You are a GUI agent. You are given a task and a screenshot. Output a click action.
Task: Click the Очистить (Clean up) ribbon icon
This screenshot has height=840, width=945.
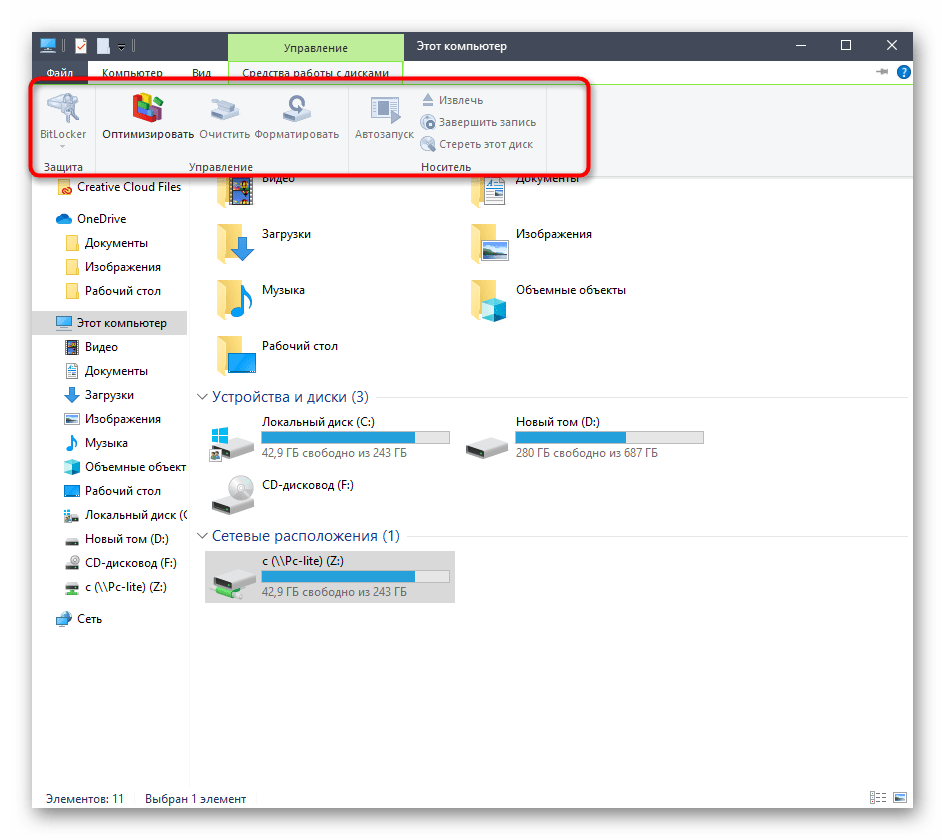(224, 109)
